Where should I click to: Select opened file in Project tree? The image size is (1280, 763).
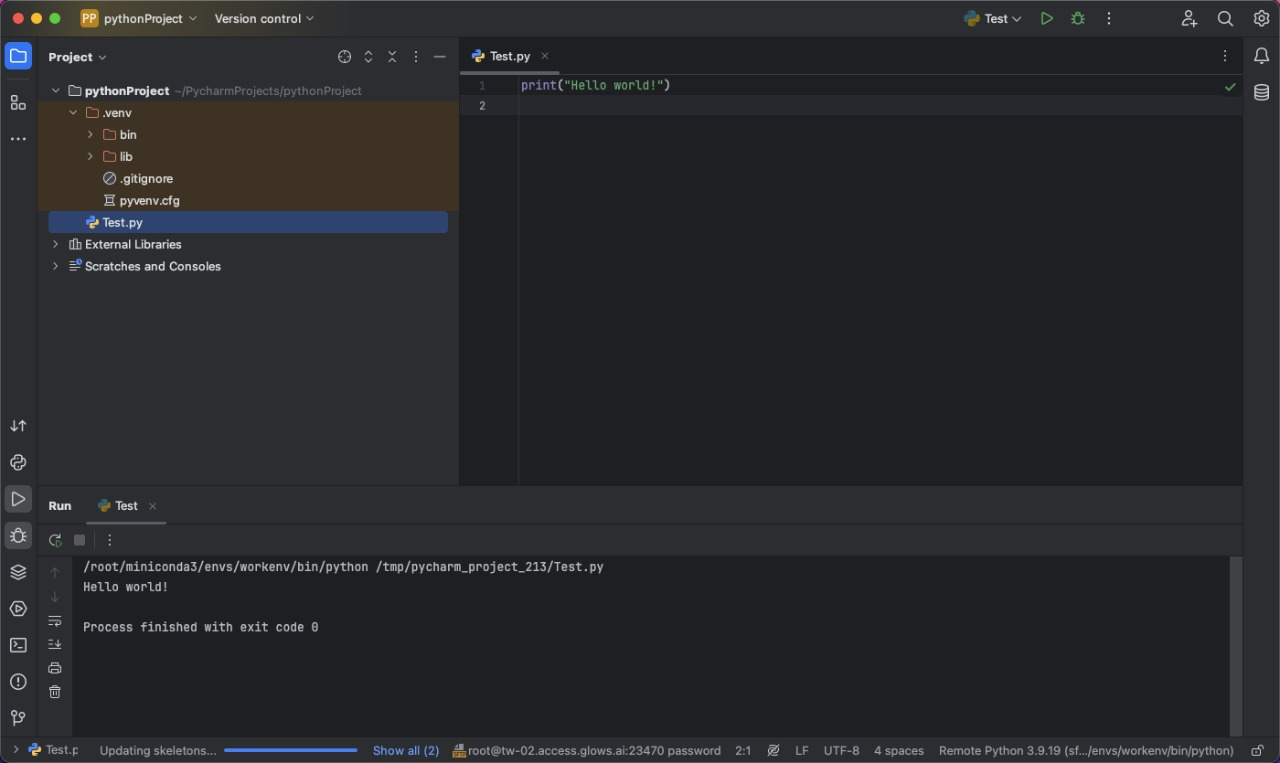click(344, 57)
